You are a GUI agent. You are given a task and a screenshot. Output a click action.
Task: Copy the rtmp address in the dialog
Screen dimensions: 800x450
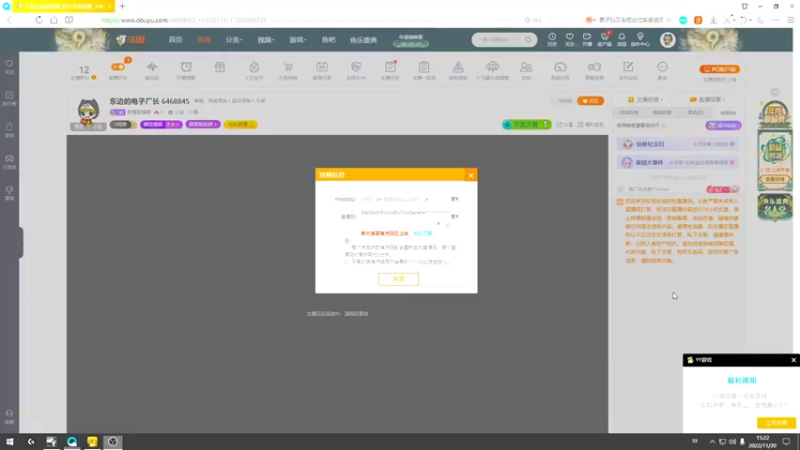455,199
